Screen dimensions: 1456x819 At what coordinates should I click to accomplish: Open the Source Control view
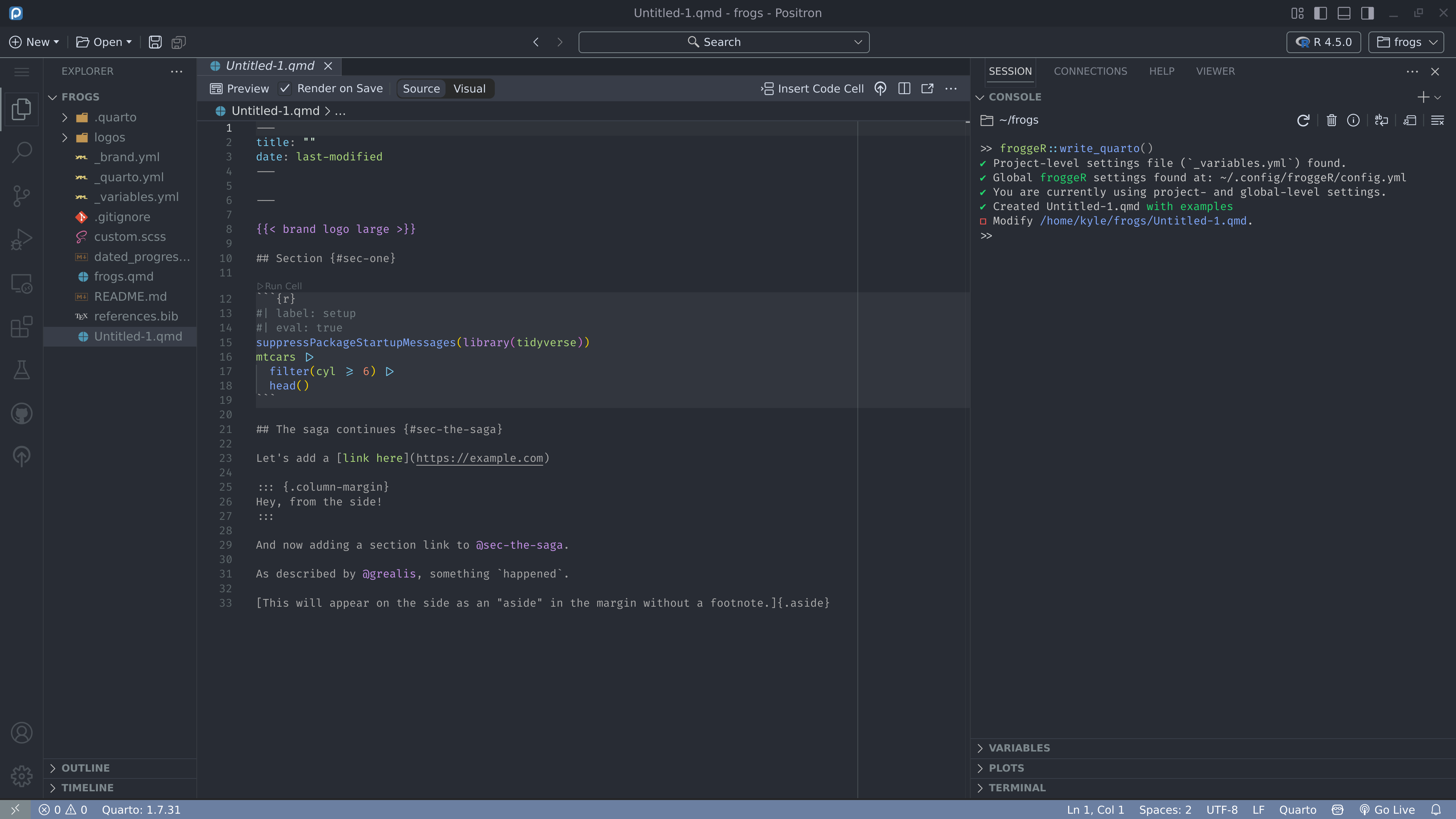coord(22,196)
